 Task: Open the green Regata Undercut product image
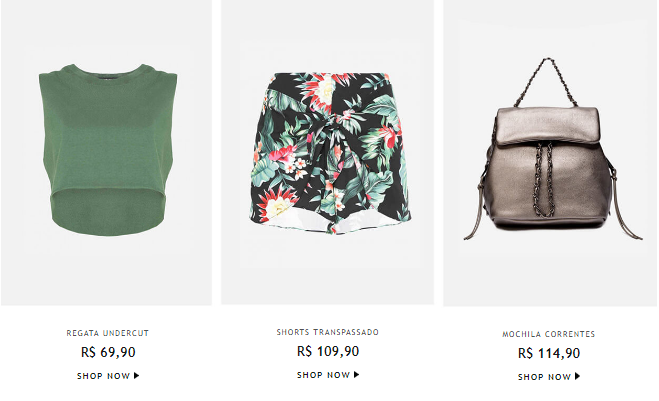108,150
